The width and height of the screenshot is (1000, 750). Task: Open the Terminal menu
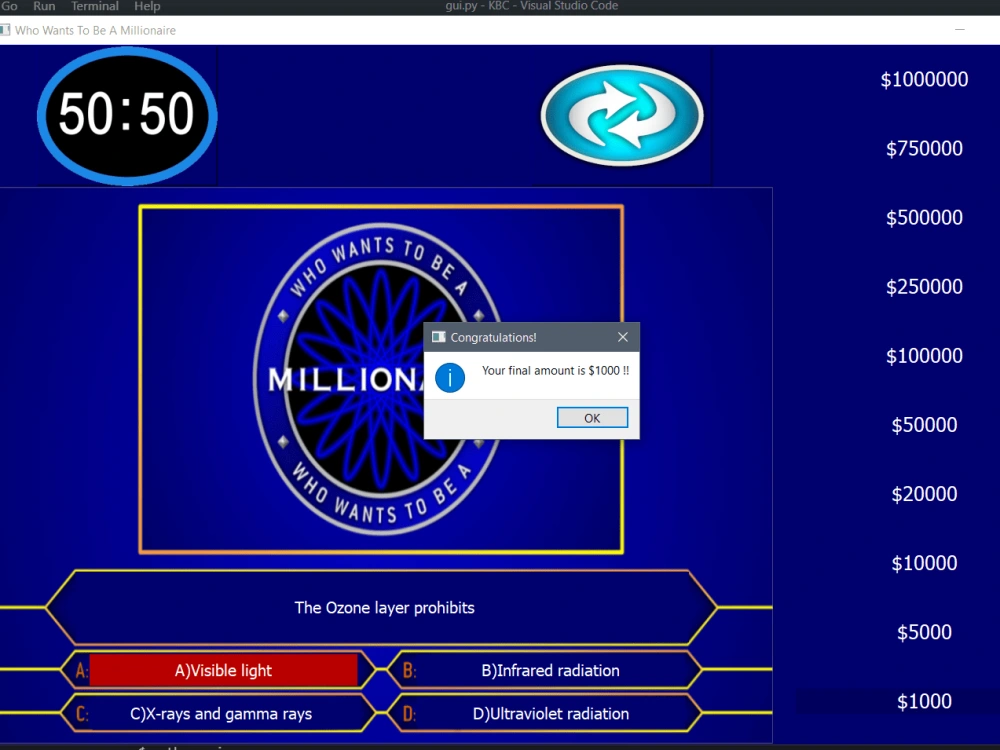point(94,6)
